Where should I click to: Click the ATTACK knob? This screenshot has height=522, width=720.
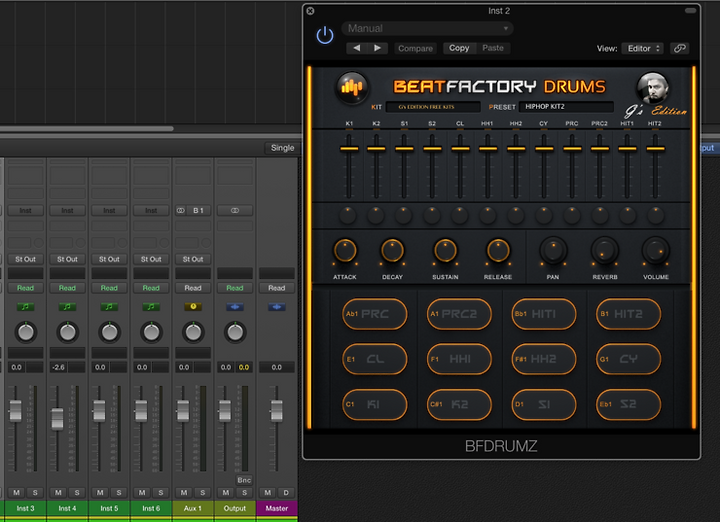point(345,250)
